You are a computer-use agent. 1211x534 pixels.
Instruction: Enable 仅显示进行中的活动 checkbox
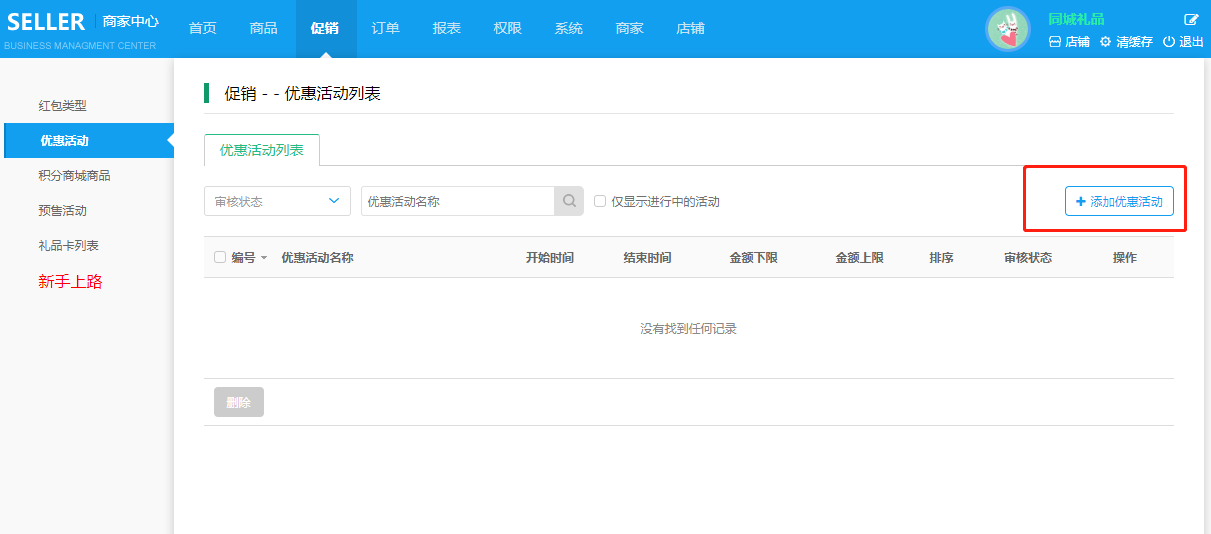pyautogui.click(x=600, y=201)
